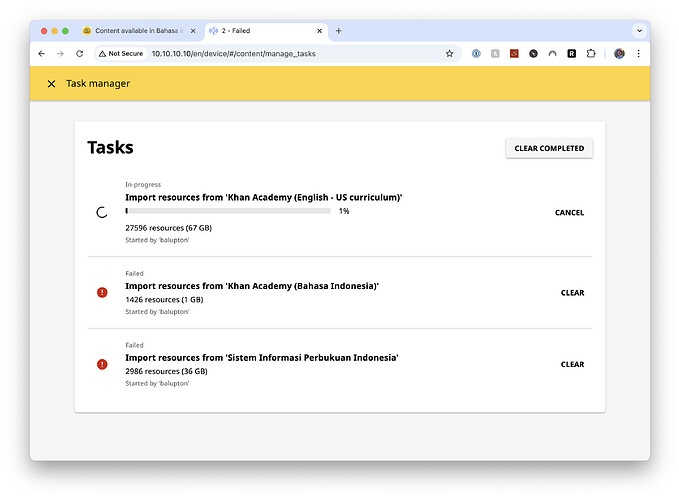The image size is (679, 500).
Task: Bookmark this page with the star icon
Action: click(449, 54)
